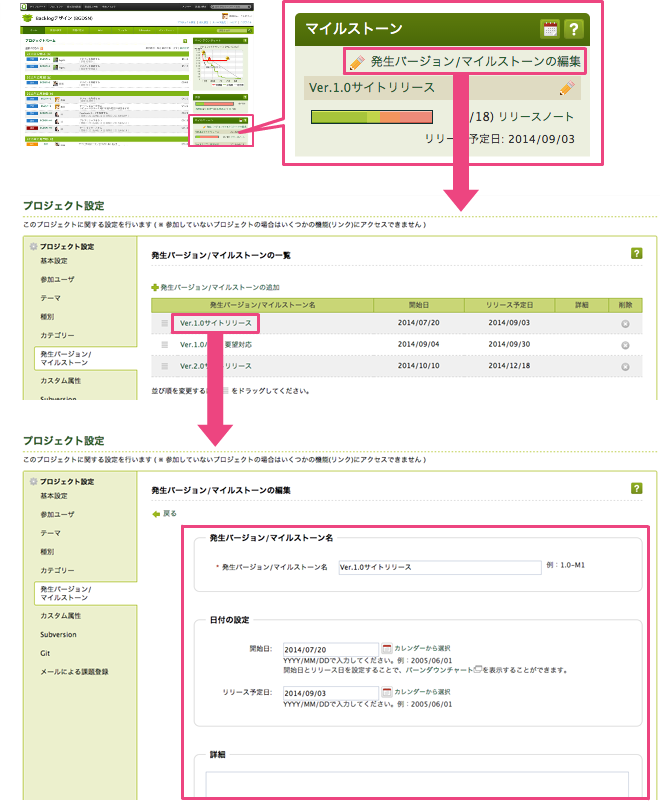Select 参加ユーザ in the 一覧 page sidebar
The image size is (660, 801).
[57, 279]
